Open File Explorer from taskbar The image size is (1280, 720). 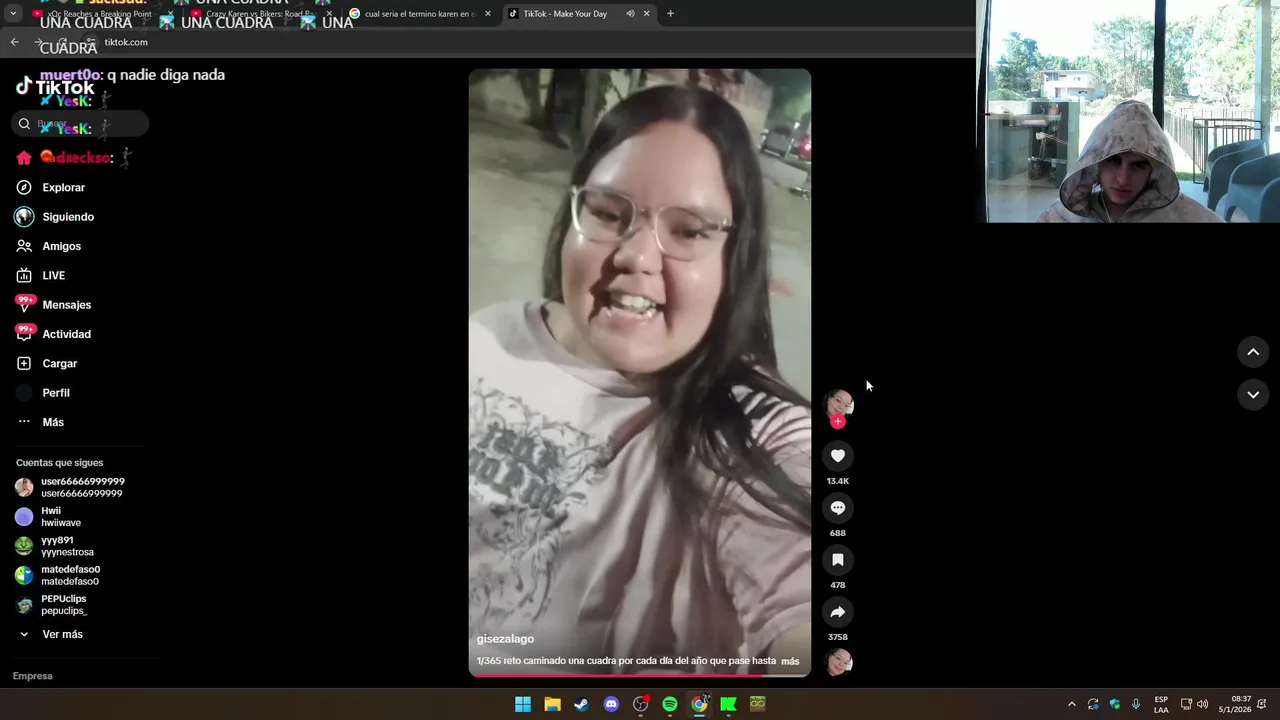tap(552, 704)
